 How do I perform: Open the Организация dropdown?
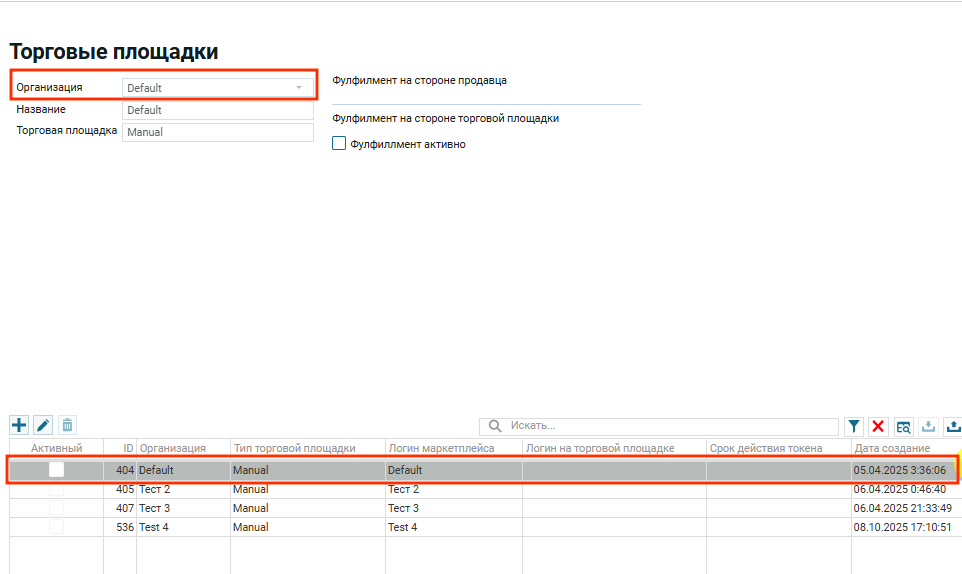pyautogui.click(x=298, y=88)
